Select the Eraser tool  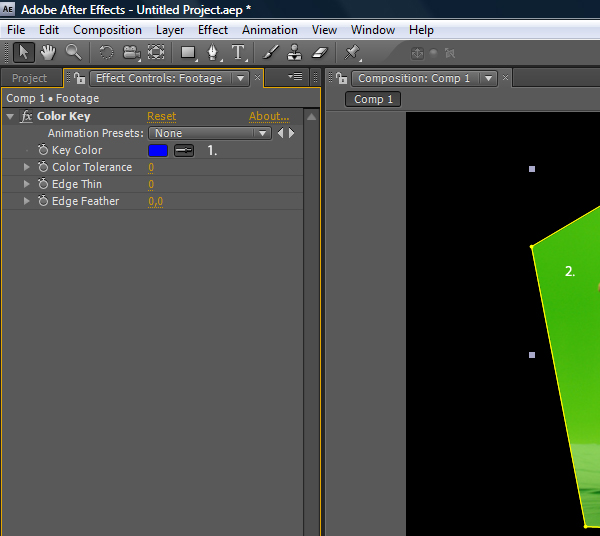320,52
